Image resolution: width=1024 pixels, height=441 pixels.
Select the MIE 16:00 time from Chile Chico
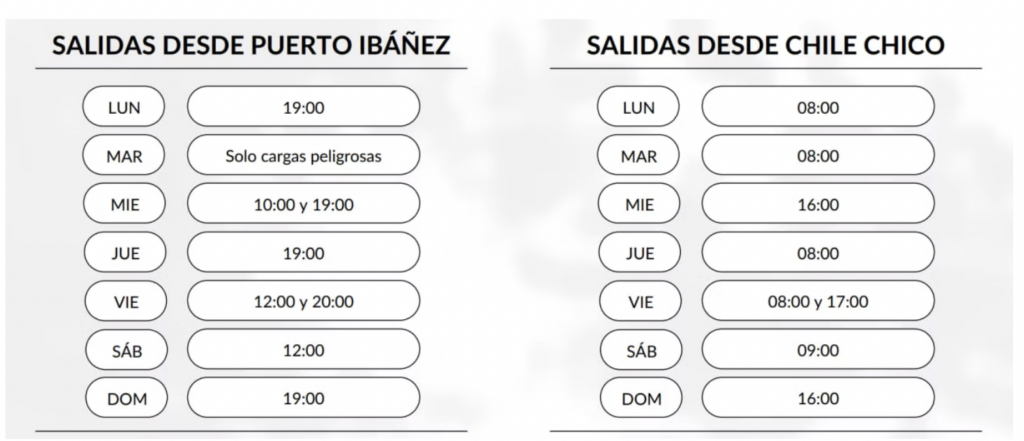point(817,205)
